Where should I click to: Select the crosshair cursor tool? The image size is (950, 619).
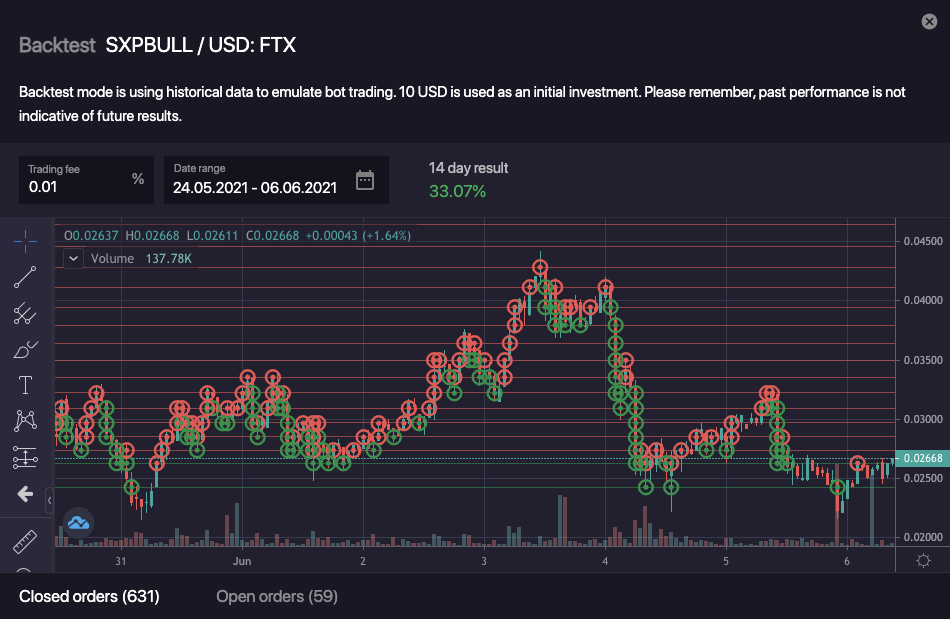pyautogui.click(x=25, y=241)
